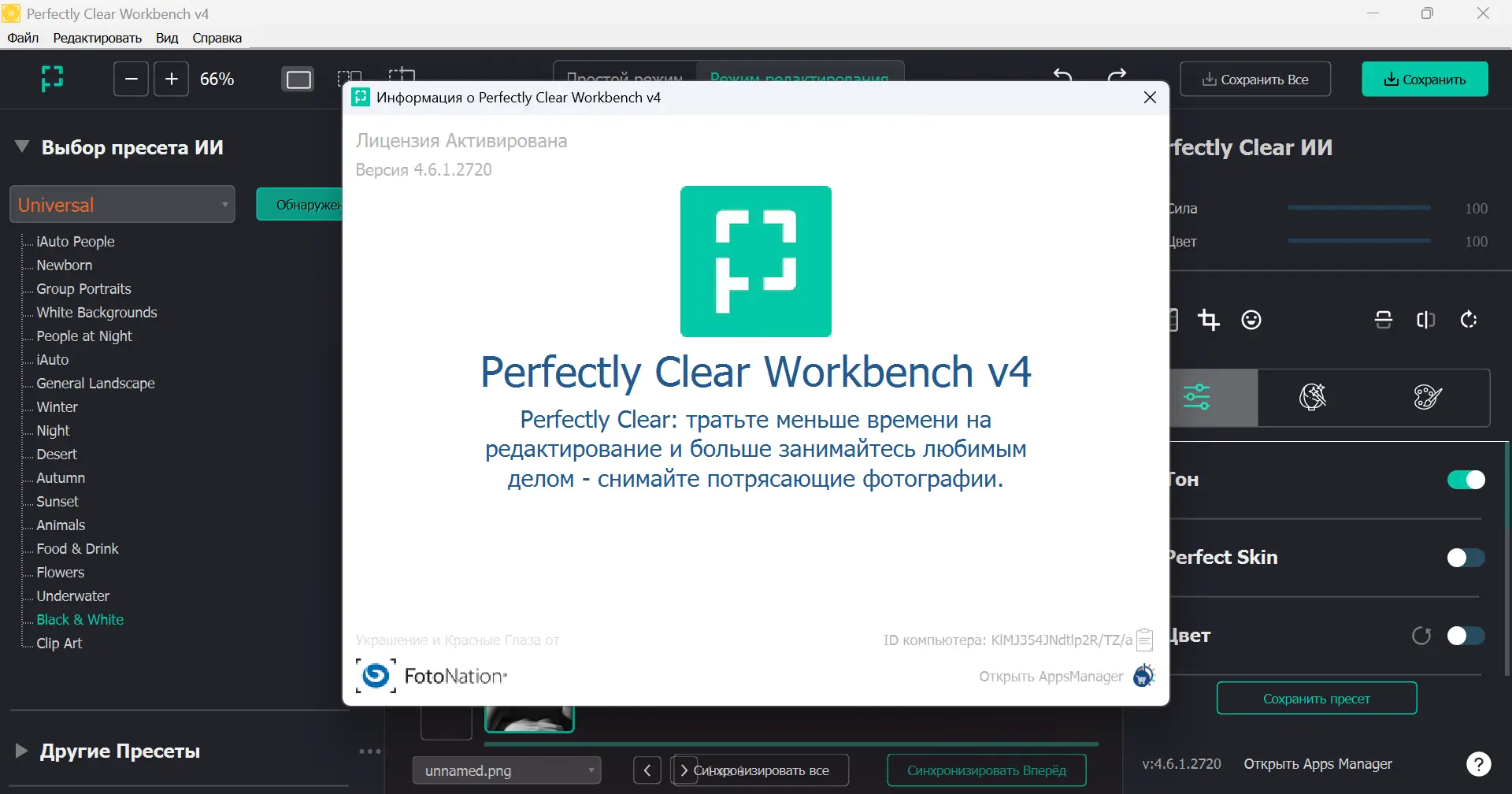Open face detection with the smiley icon
Screen dimensions: 1512x794
point(1252,319)
